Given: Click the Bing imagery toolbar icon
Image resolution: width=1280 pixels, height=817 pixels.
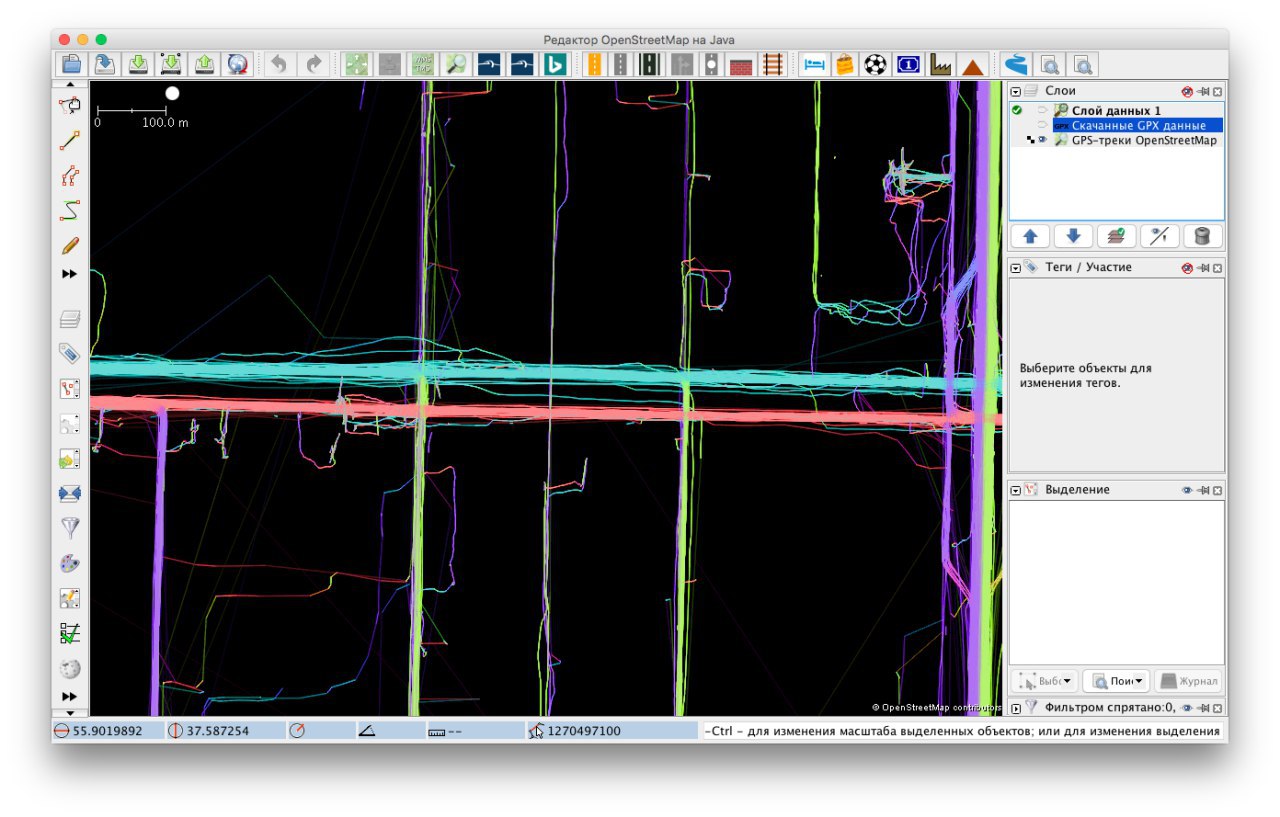Looking at the screenshot, I should click(555, 65).
